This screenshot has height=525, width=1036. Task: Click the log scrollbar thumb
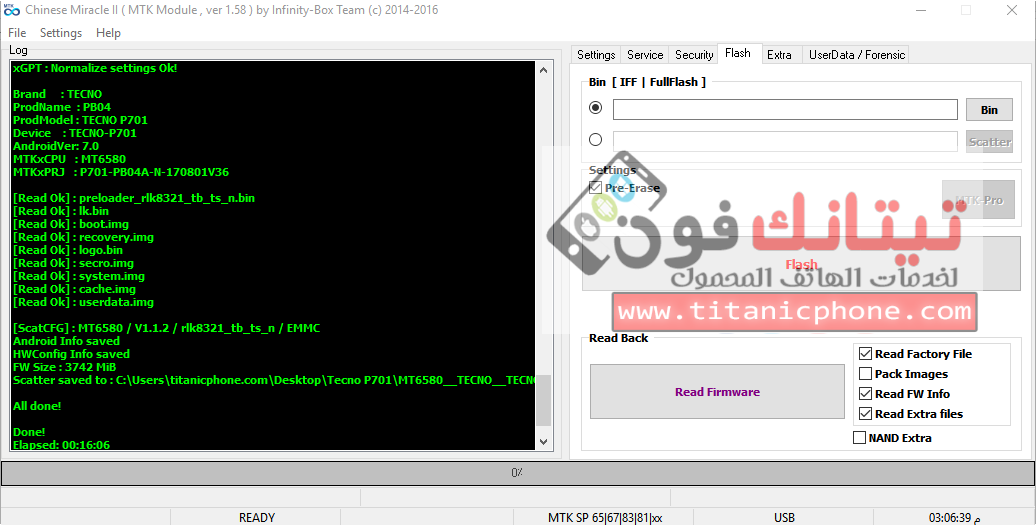click(x=543, y=400)
